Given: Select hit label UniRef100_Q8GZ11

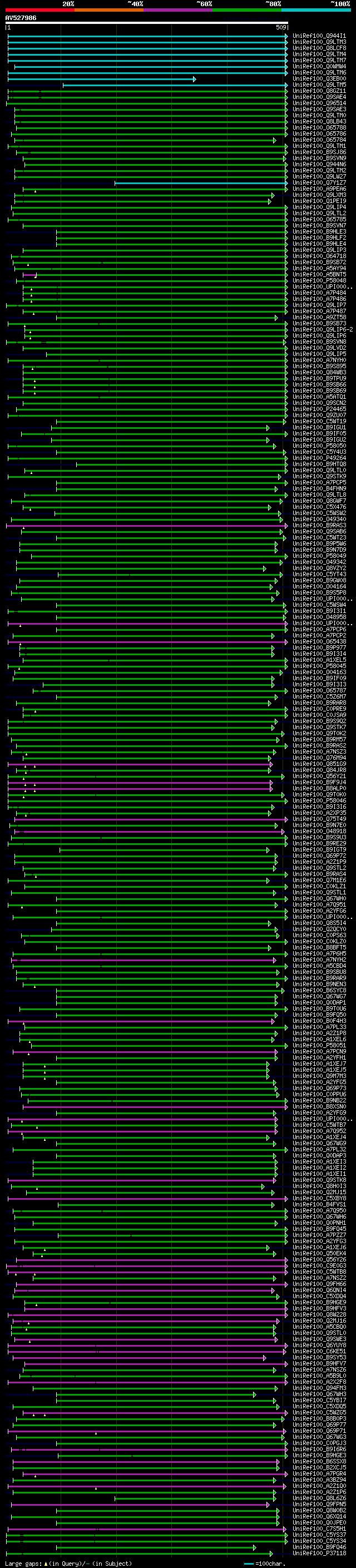Looking at the screenshot, I should (x=319, y=91).
